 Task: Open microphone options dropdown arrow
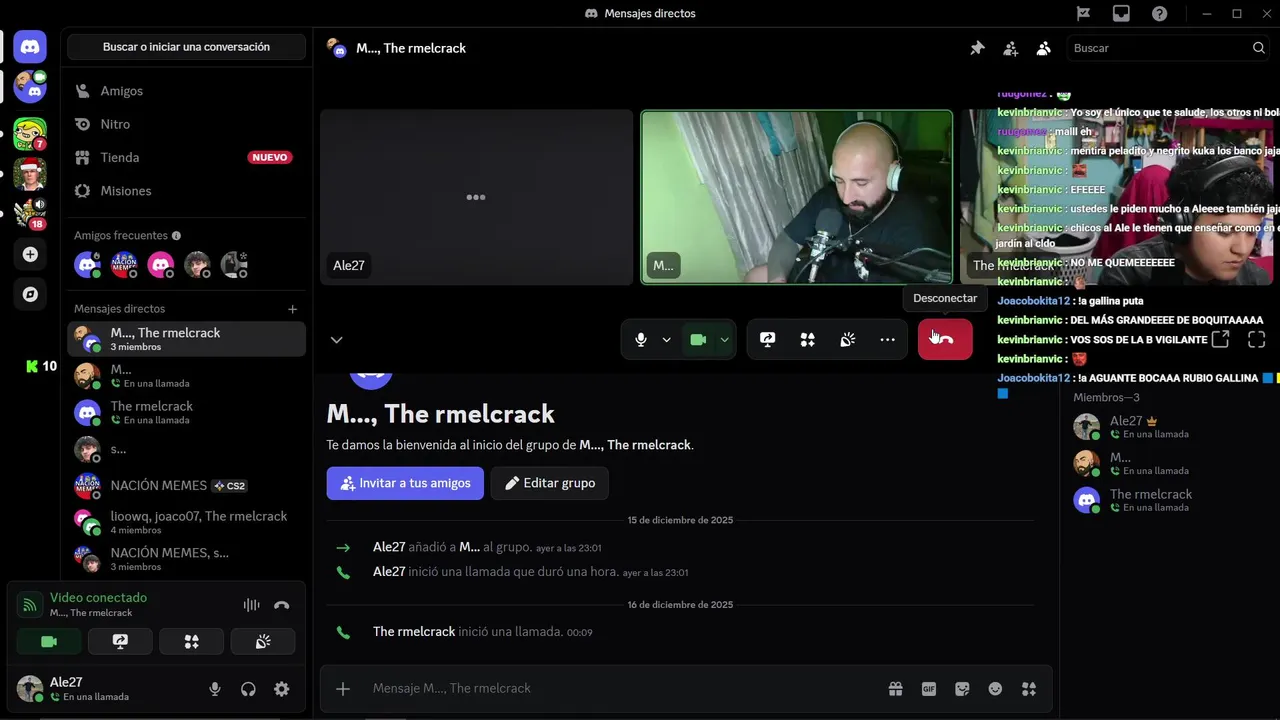[x=666, y=340]
